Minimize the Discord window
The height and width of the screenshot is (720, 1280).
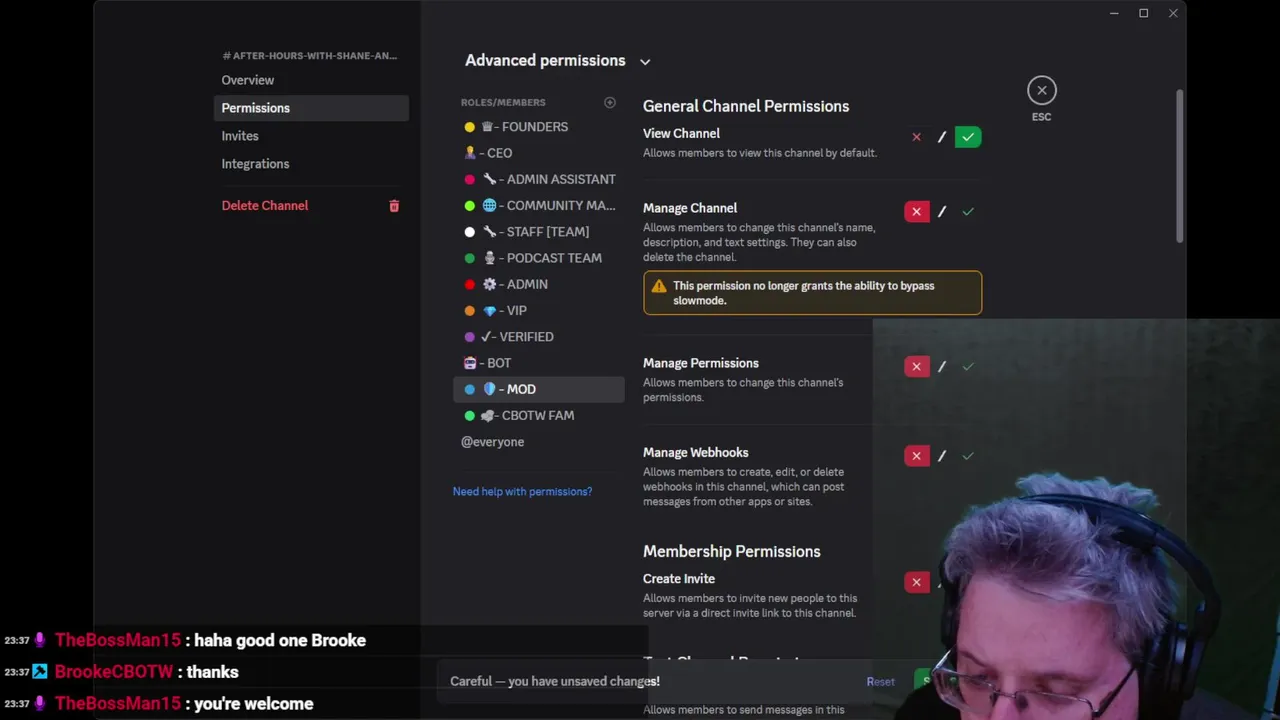coord(1114,13)
